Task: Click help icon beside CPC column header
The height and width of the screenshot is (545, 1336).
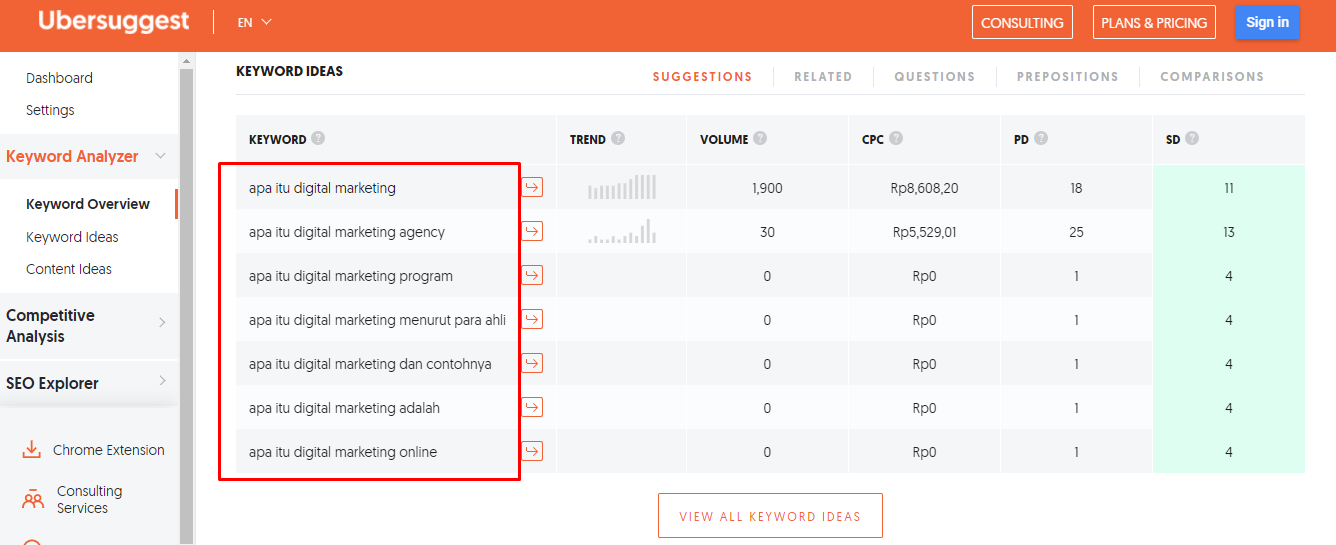Action: coord(896,139)
